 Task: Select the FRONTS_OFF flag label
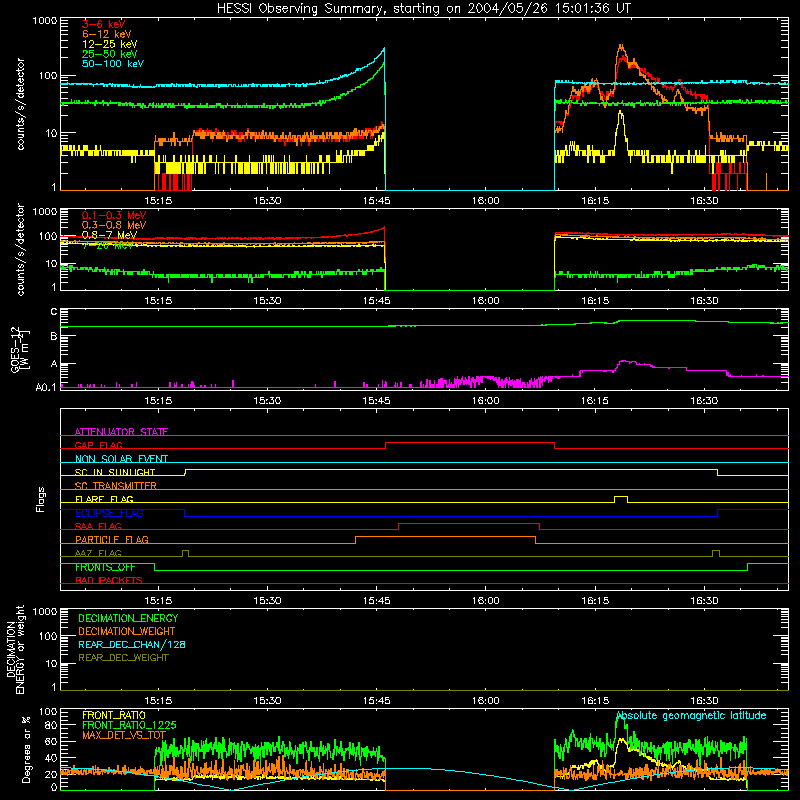click(x=105, y=567)
